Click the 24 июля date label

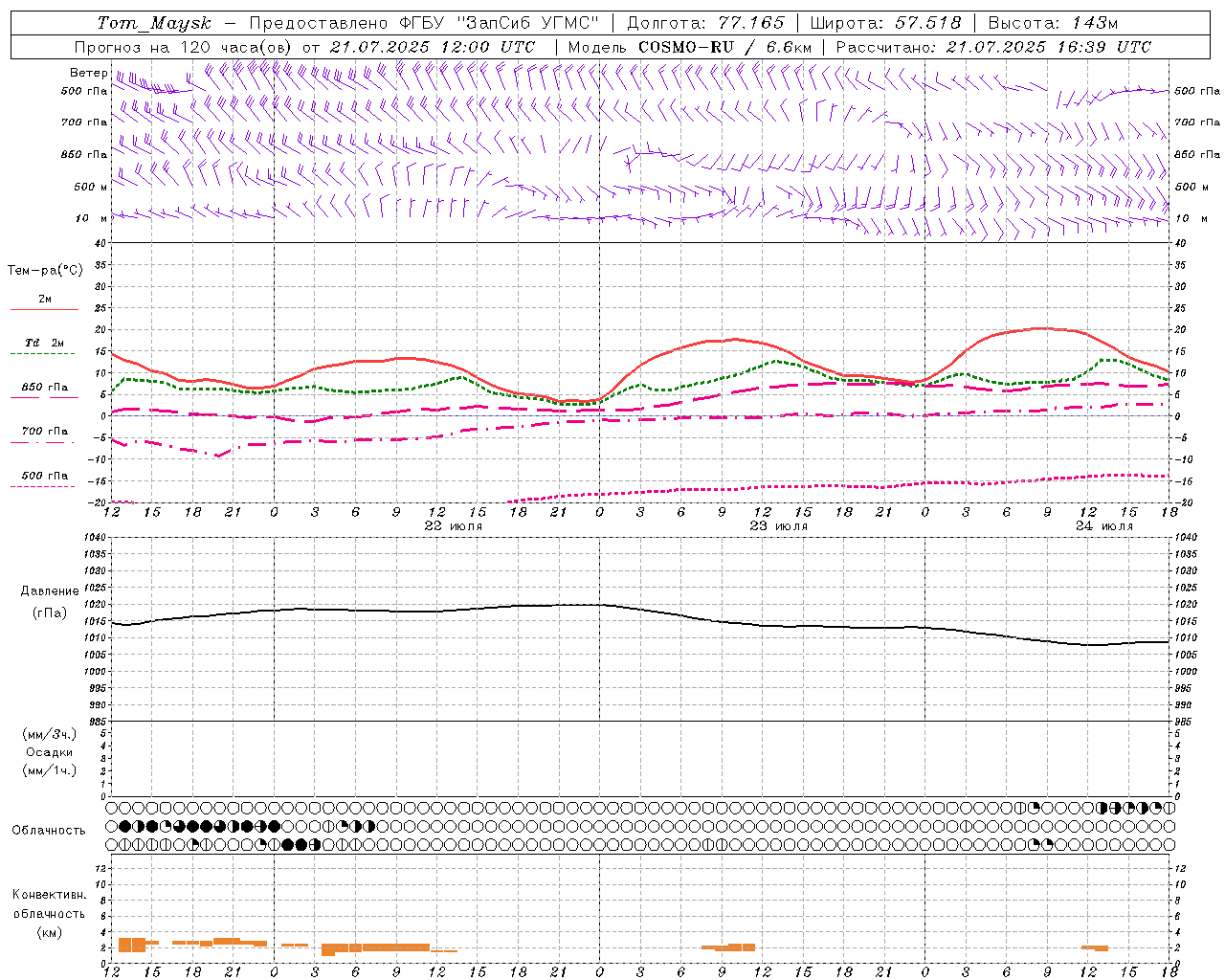click(1103, 526)
